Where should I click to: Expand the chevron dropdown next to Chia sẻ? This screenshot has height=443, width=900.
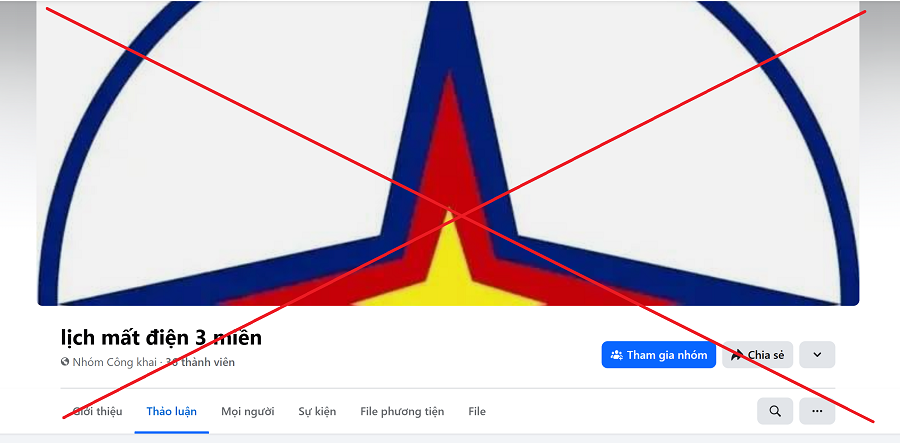[x=817, y=355]
